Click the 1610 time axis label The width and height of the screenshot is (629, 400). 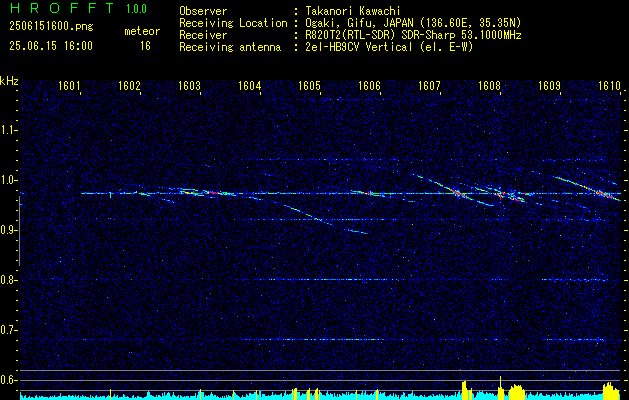[x=610, y=85]
